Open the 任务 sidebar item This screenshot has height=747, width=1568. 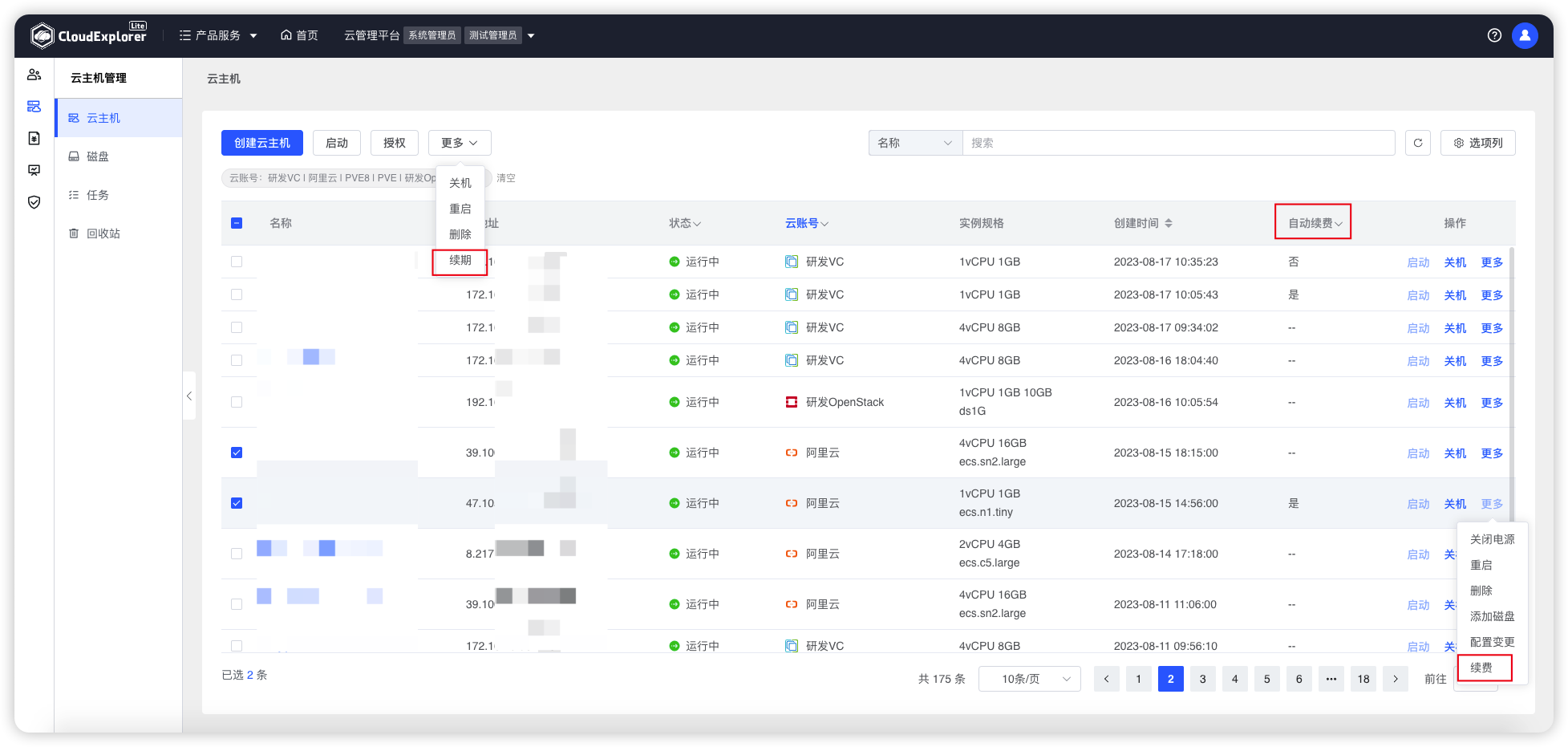pos(119,195)
